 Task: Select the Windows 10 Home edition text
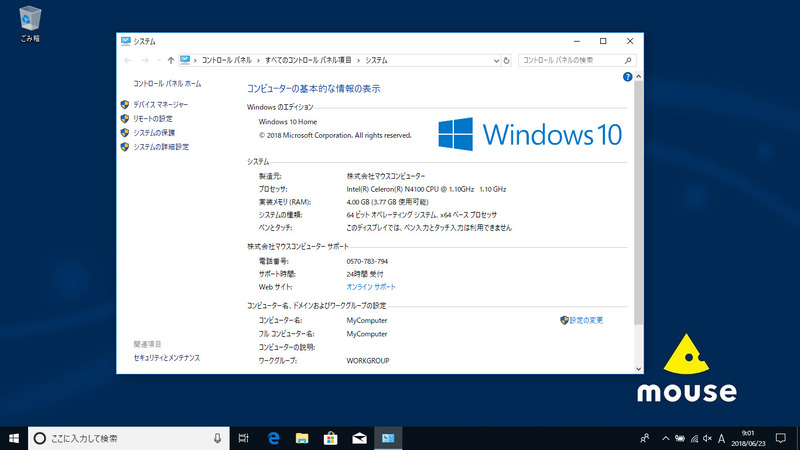tap(288, 122)
